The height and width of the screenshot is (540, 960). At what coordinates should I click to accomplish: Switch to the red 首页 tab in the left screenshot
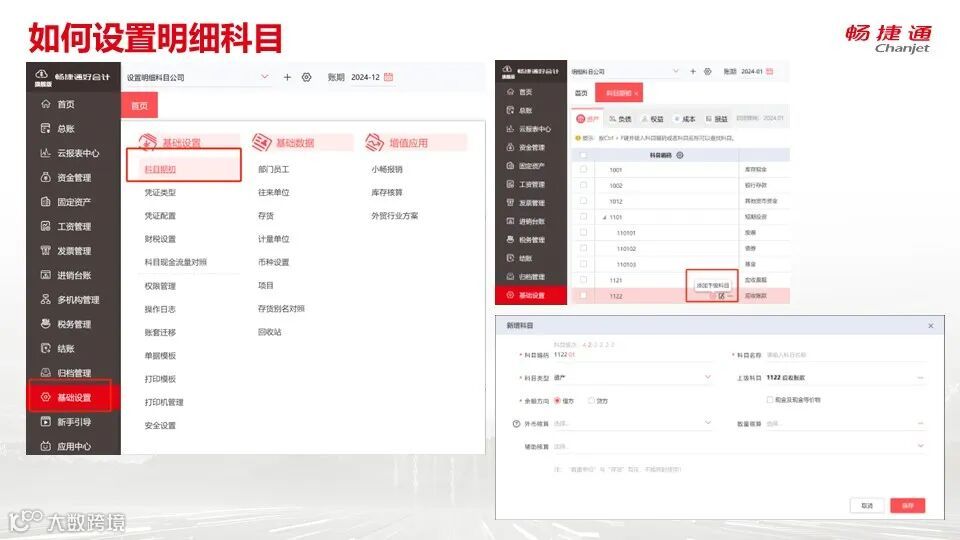(x=140, y=105)
